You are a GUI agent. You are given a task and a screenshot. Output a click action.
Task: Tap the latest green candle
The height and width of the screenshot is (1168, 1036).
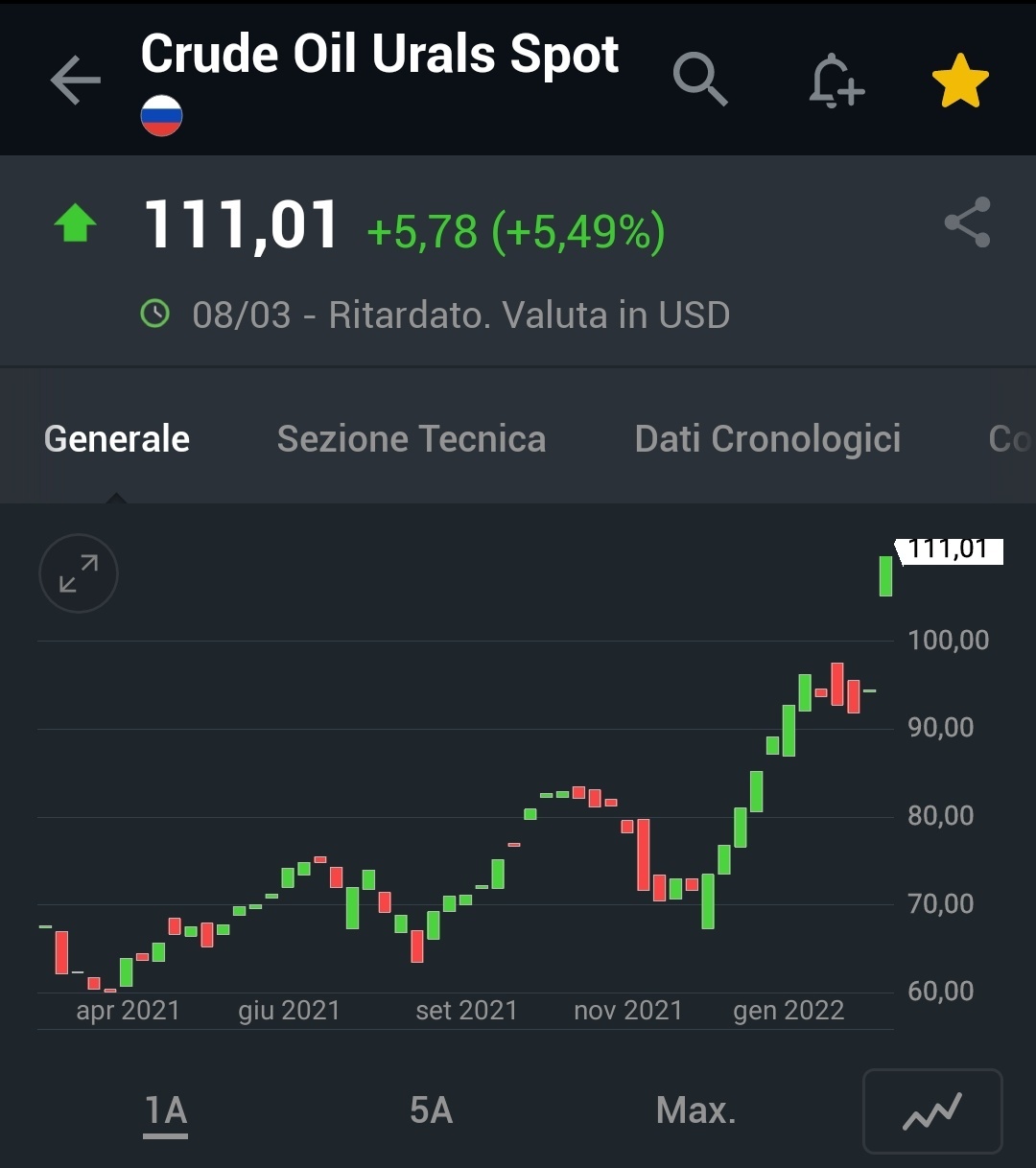click(886, 576)
